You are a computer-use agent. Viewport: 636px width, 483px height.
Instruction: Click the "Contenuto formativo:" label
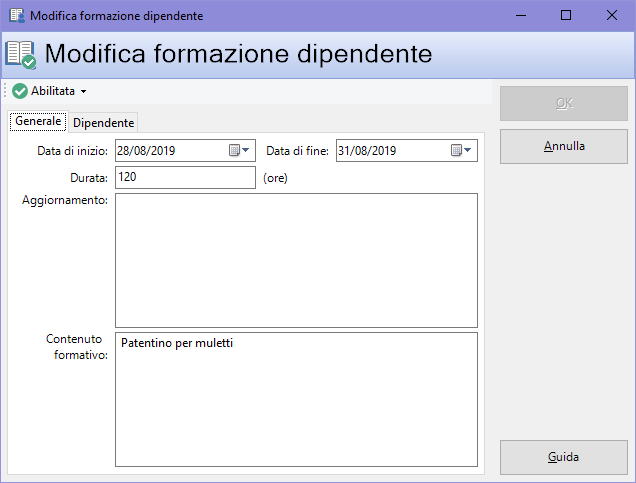pyautogui.click(x=77, y=347)
